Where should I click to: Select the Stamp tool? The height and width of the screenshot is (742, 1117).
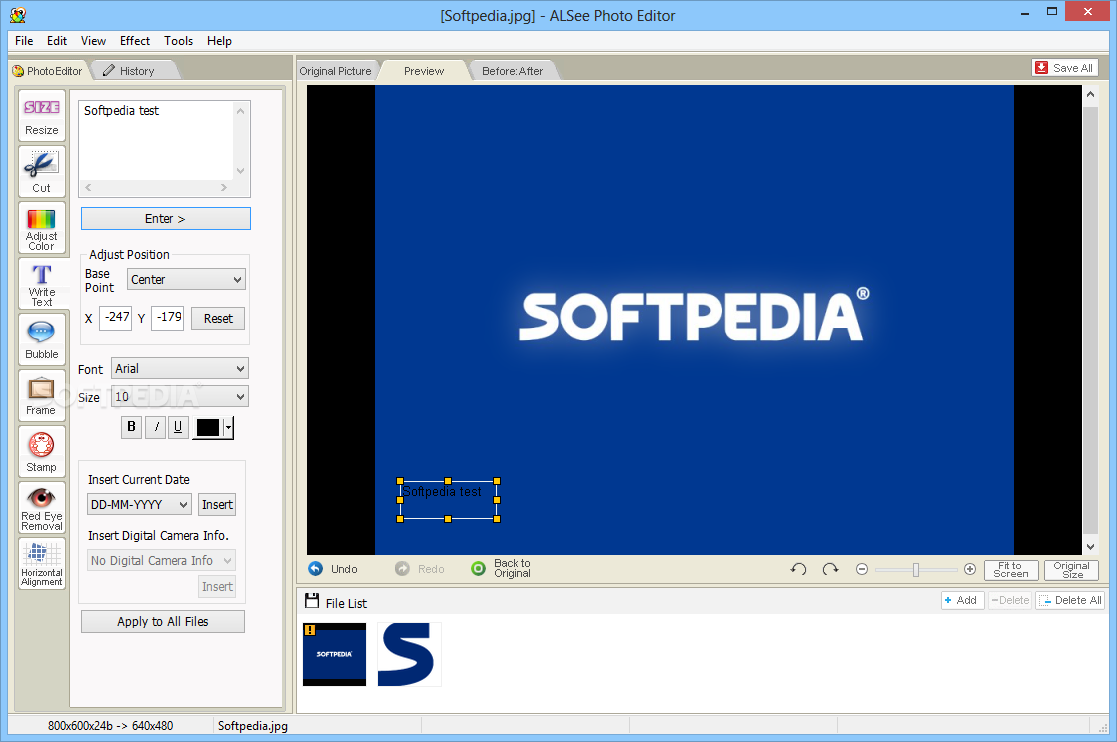click(x=42, y=451)
